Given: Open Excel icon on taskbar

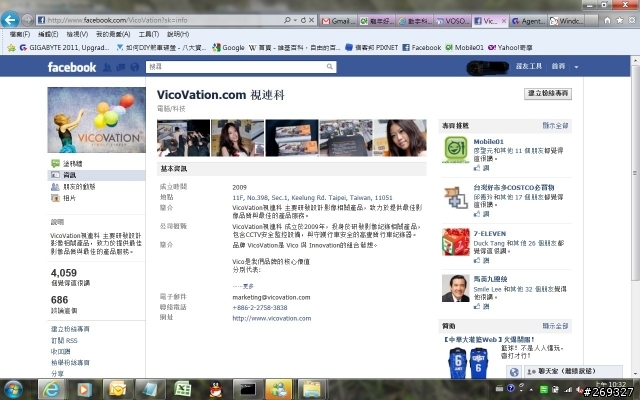Looking at the screenshot, I should click(182, 389).
